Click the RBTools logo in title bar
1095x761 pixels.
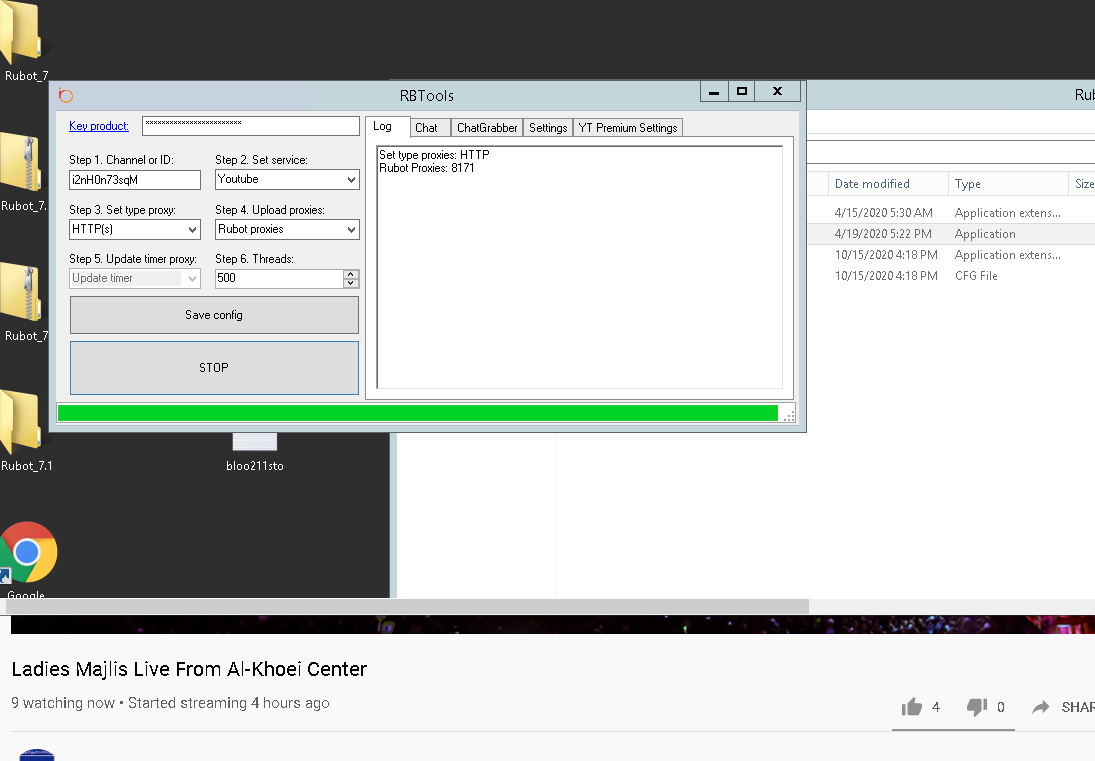click(66, 96)
